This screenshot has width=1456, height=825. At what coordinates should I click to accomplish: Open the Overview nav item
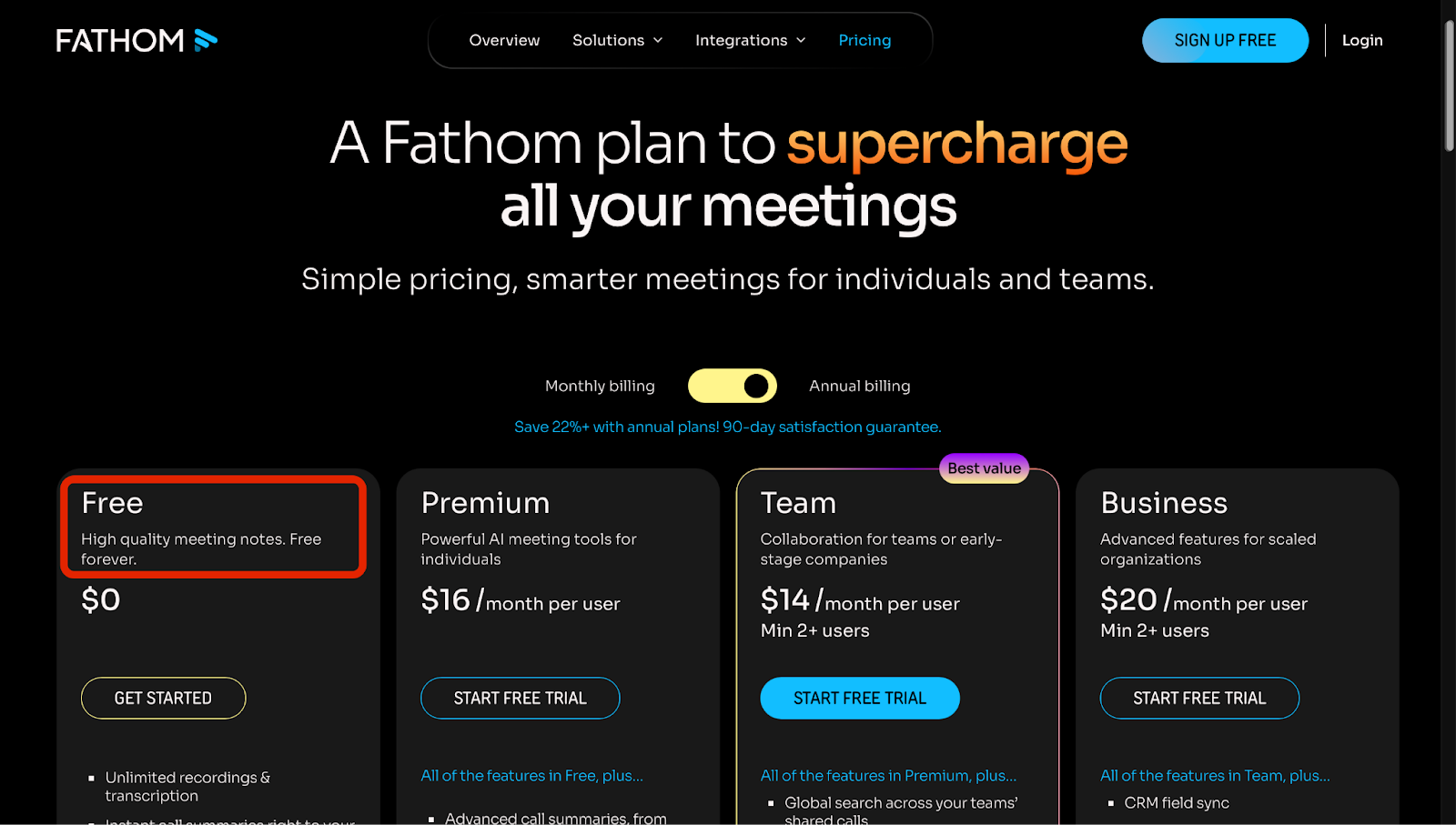pyautogui.click(x=504, y=40)
